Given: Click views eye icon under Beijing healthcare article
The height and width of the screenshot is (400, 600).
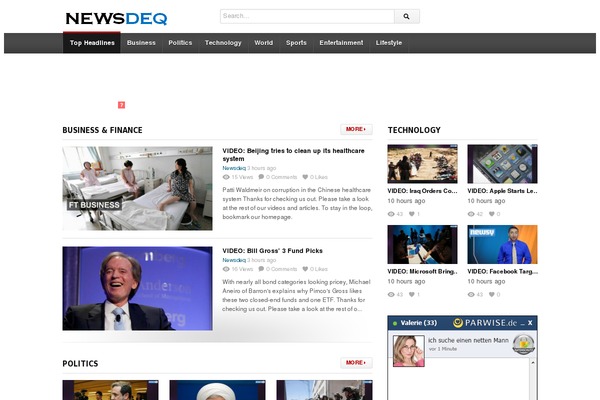Looking at the screenshot, I should (x=226, y=177).
